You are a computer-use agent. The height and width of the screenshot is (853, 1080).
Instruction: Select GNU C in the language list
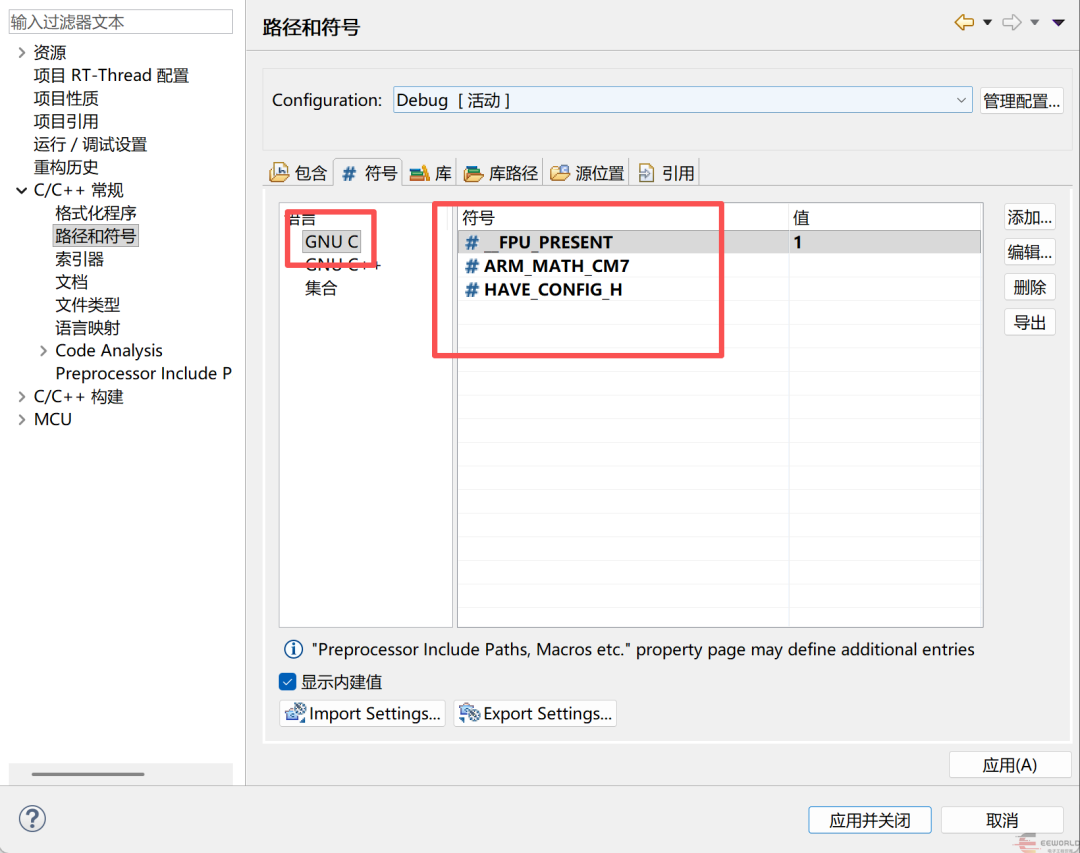pos(331,242)
